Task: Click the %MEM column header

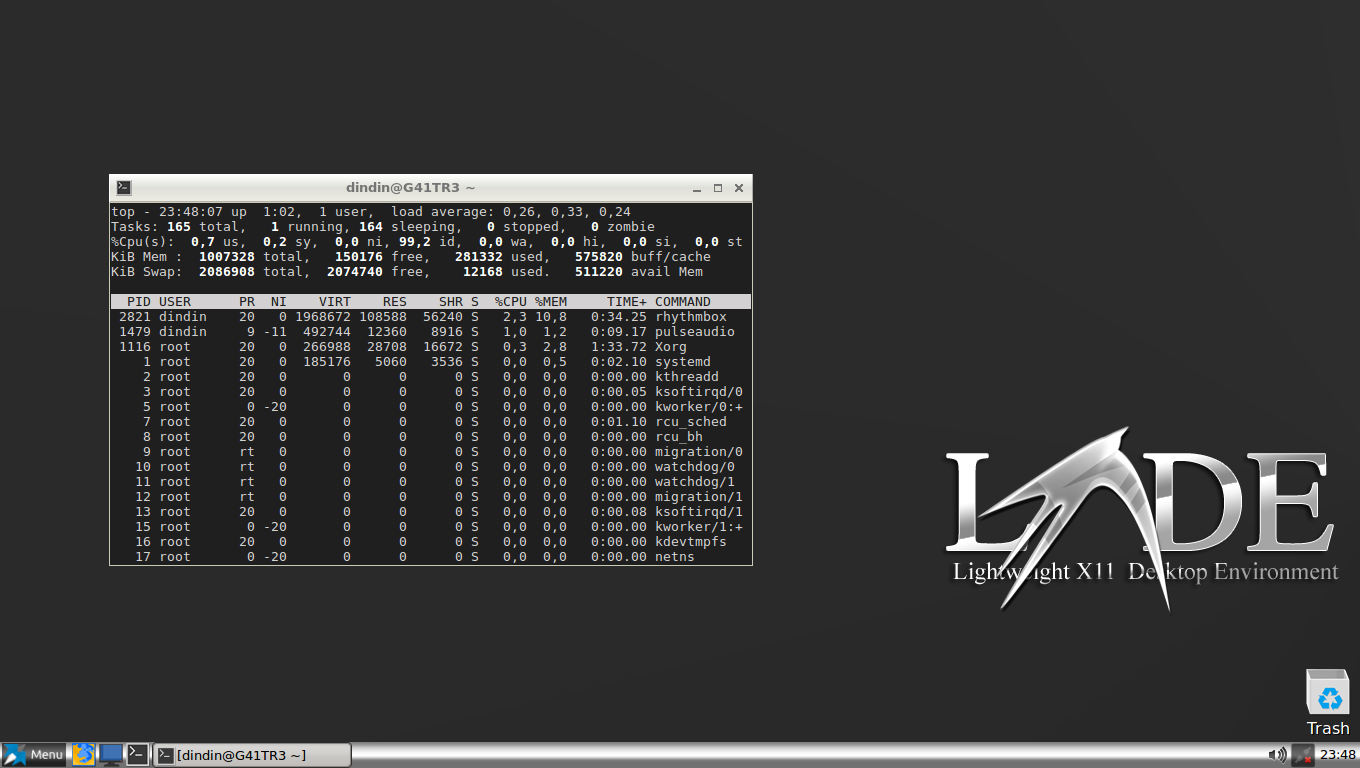Action: click(551, 302)
